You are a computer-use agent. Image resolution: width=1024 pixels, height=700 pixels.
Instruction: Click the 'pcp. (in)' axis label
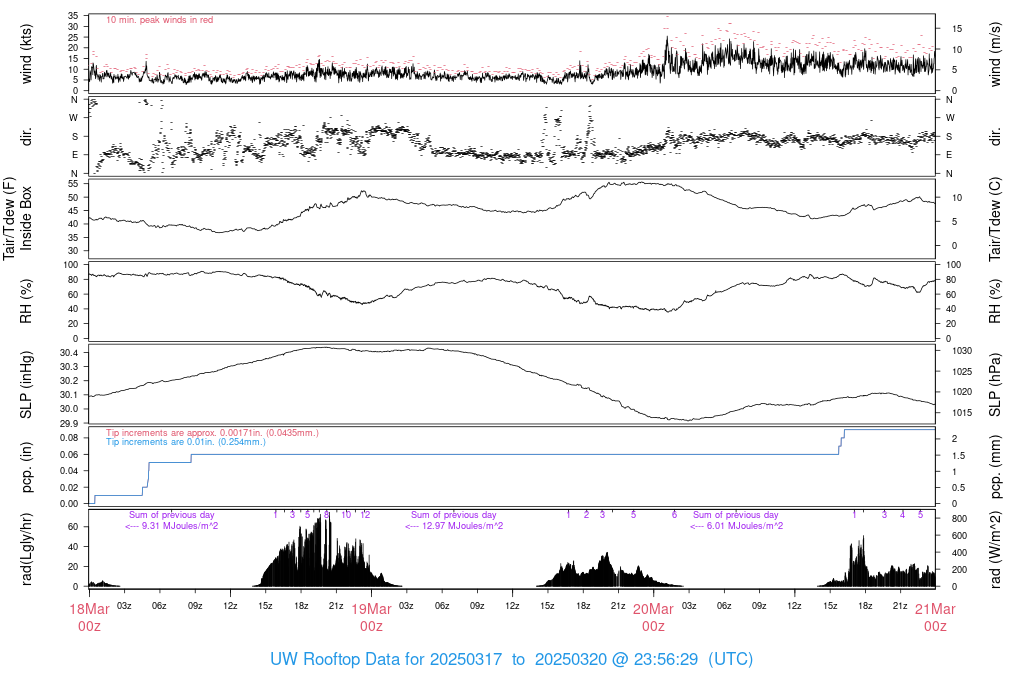point(26,468)
